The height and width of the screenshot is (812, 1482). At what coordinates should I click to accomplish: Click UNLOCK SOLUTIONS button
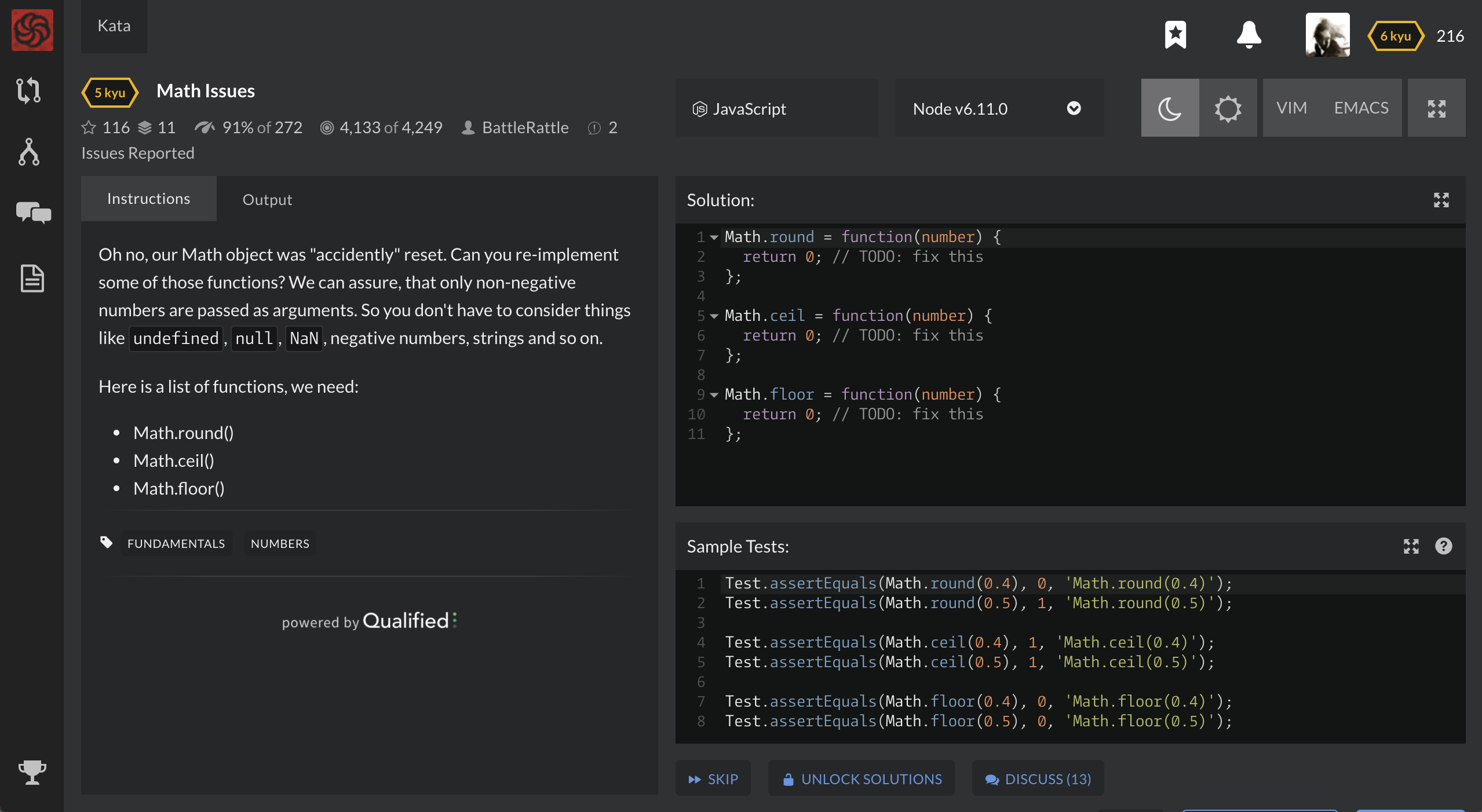point(861,779)
